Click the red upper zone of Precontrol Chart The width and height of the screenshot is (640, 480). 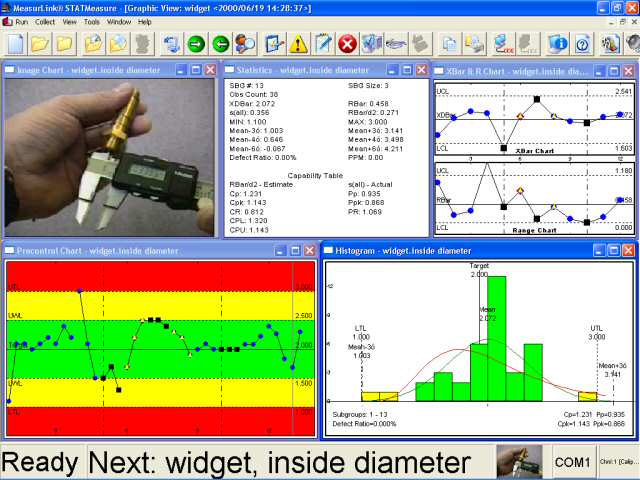click(x=150, y=275)
